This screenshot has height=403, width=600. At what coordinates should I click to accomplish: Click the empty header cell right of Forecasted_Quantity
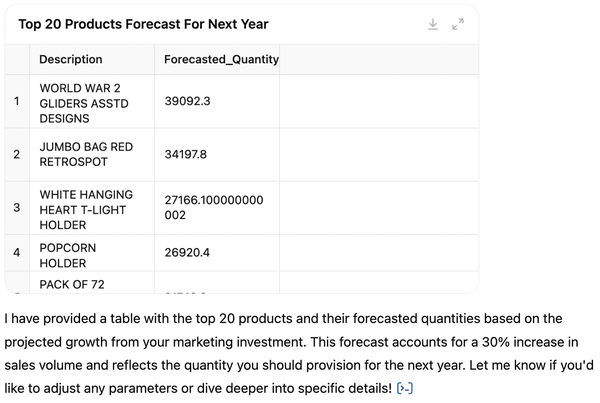tap(379, 60)
